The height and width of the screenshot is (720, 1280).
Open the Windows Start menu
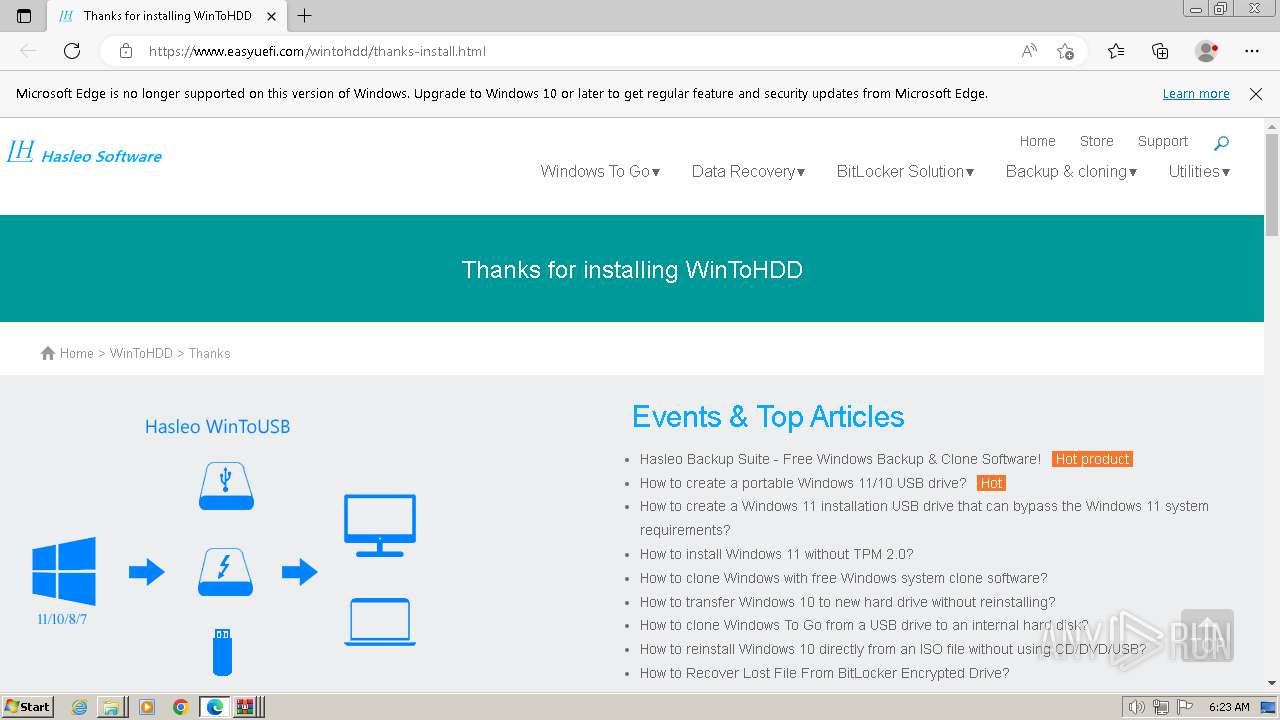tap(28, 707)
